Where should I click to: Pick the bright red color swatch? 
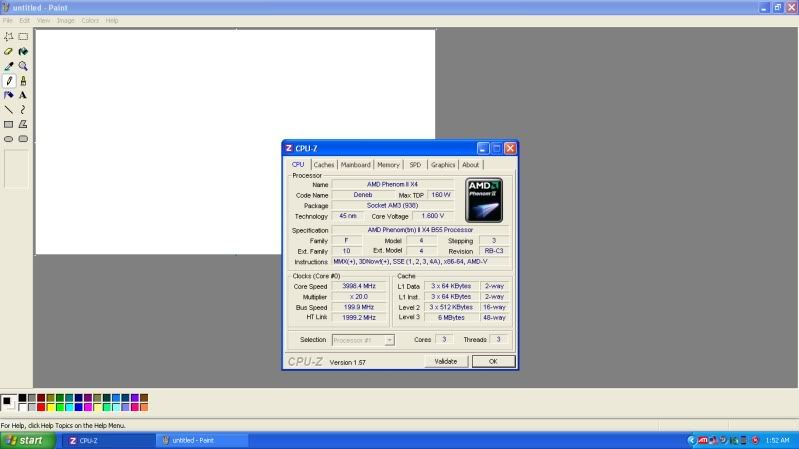(x=41, y=407)
